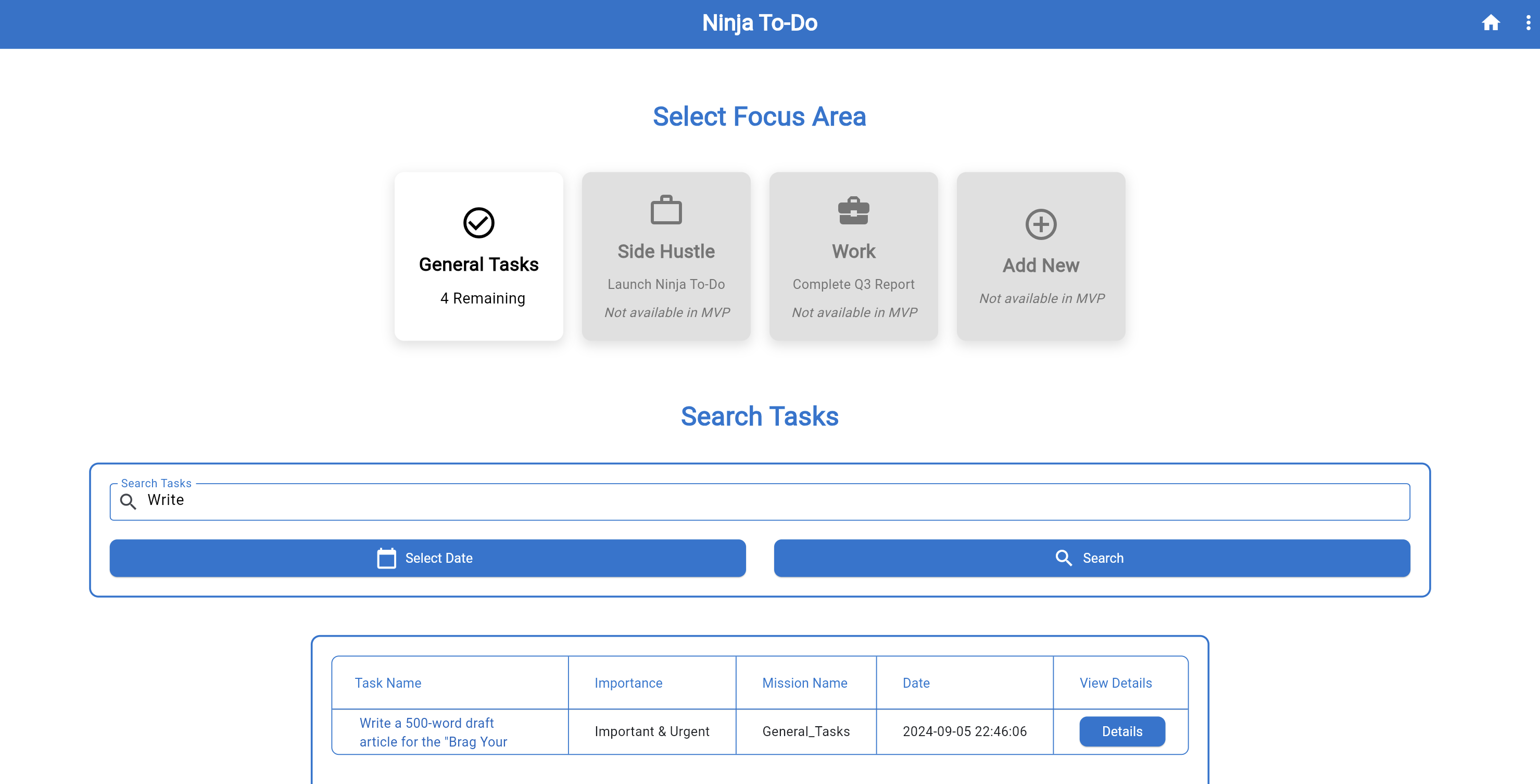
Task: Click the Add New plus icon
Action: (1040, 225)
